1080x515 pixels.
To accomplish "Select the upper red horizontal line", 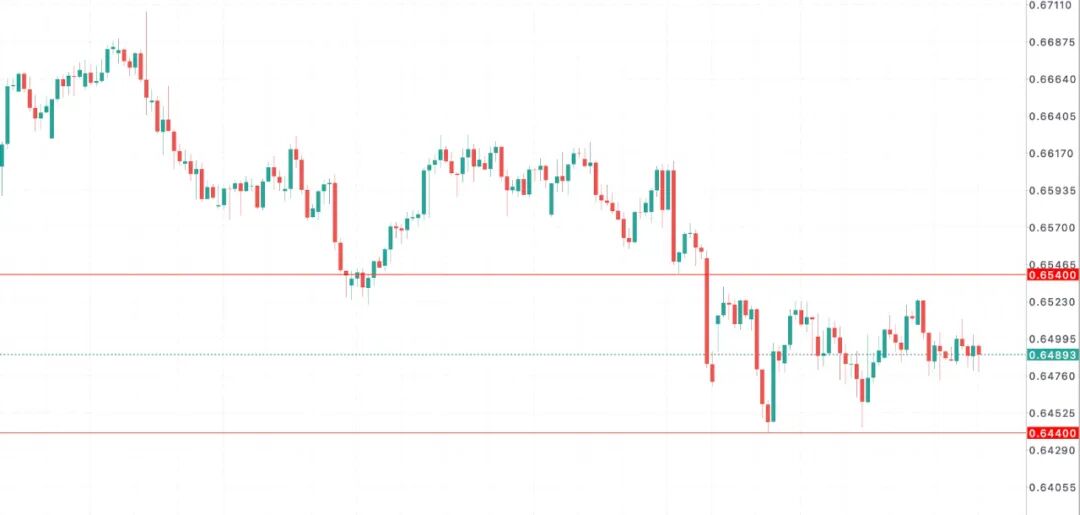I will (x=500, y=274).
